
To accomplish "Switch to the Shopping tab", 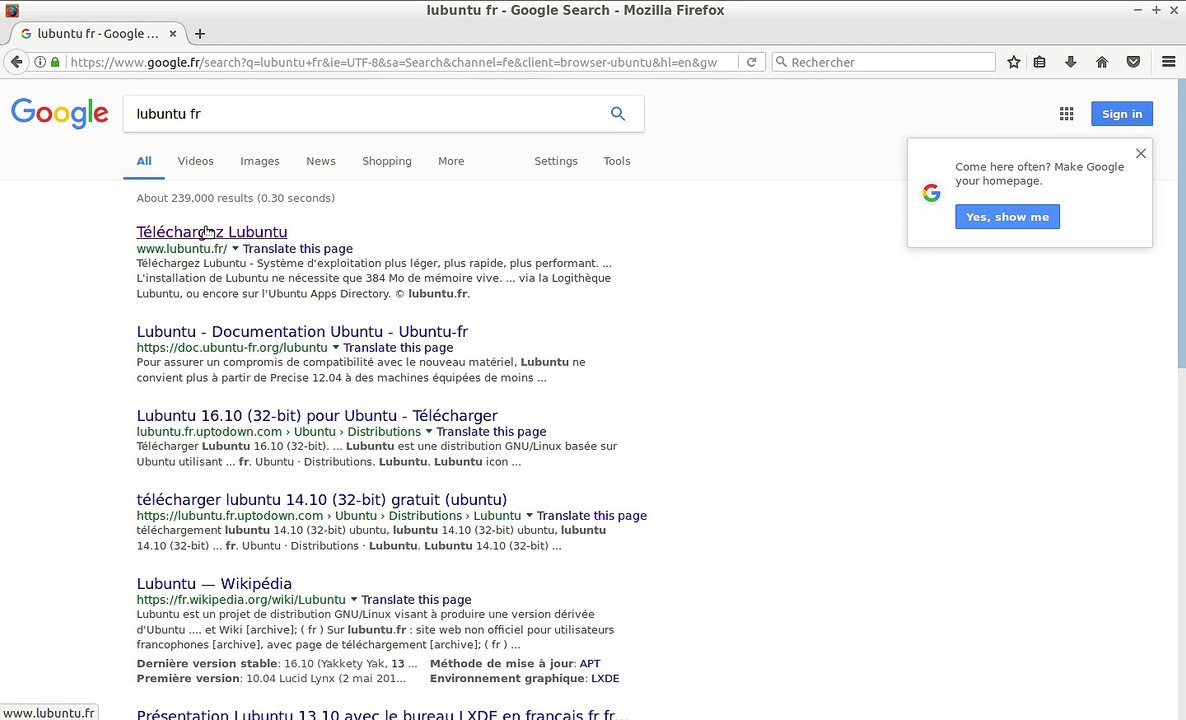I will (387, 161).
